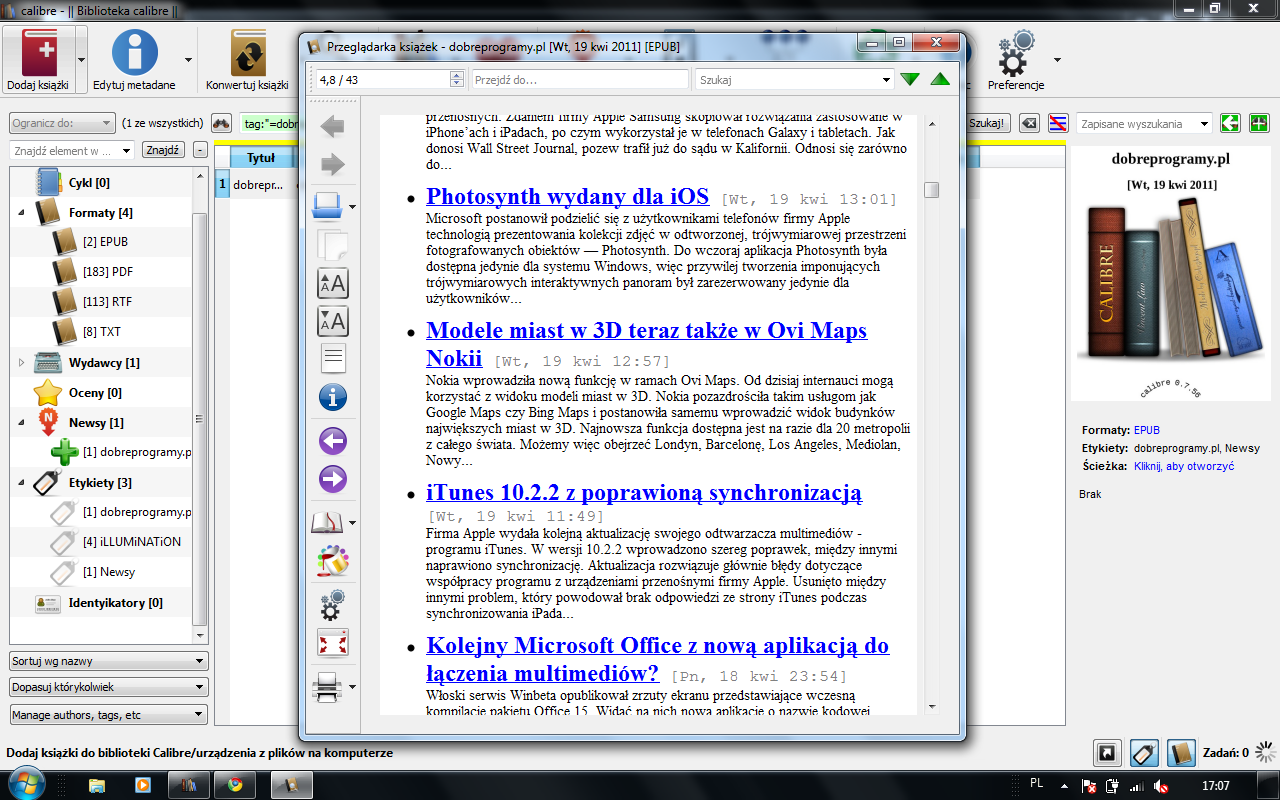Toggle the cover browser button at bottom
Viewport: 1280px width, 800px height.
[x=1107, y=753]
